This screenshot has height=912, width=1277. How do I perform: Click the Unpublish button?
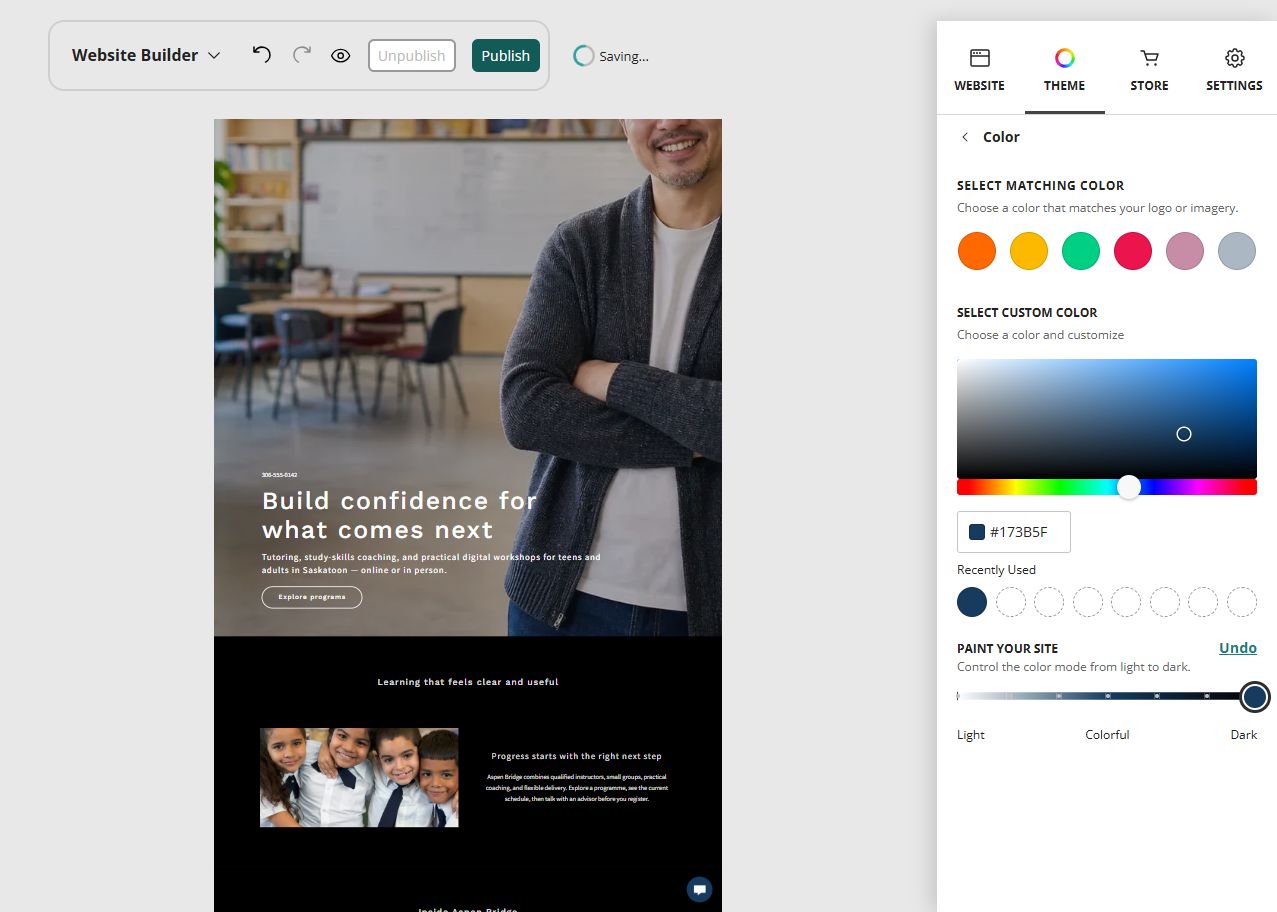(x=412, y=56)
